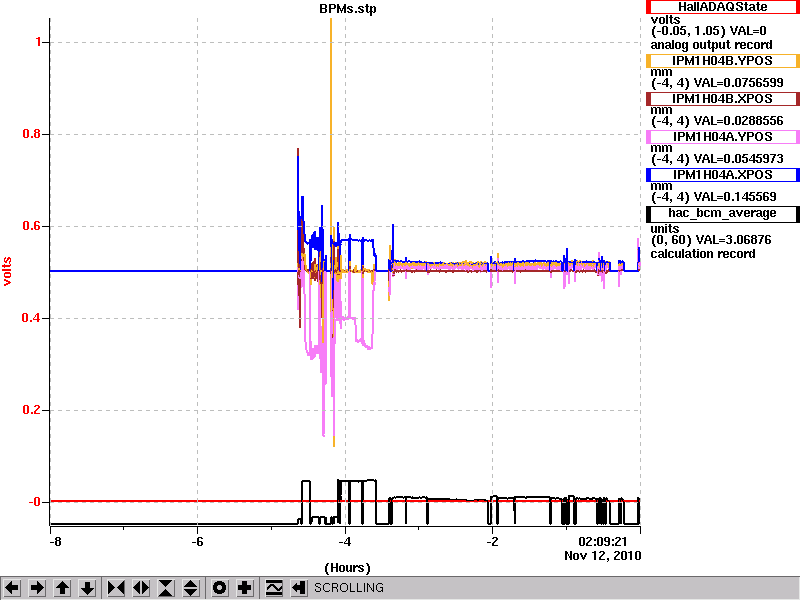Click the SCROLLING status label
This screenshot has width=800, height=600.
(x=349, y=588)
